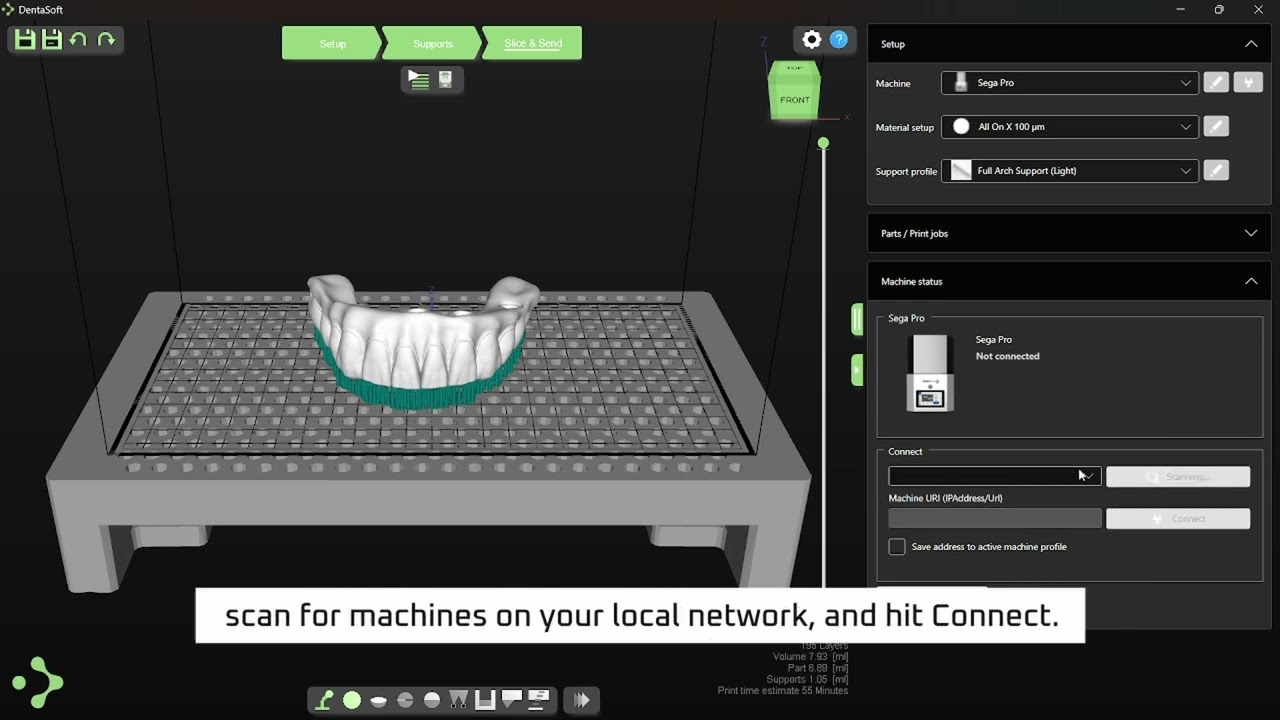This screenshot has width=1280, height=720.
Task: Select the denture arch model on platform
Action: pos(423,343)
